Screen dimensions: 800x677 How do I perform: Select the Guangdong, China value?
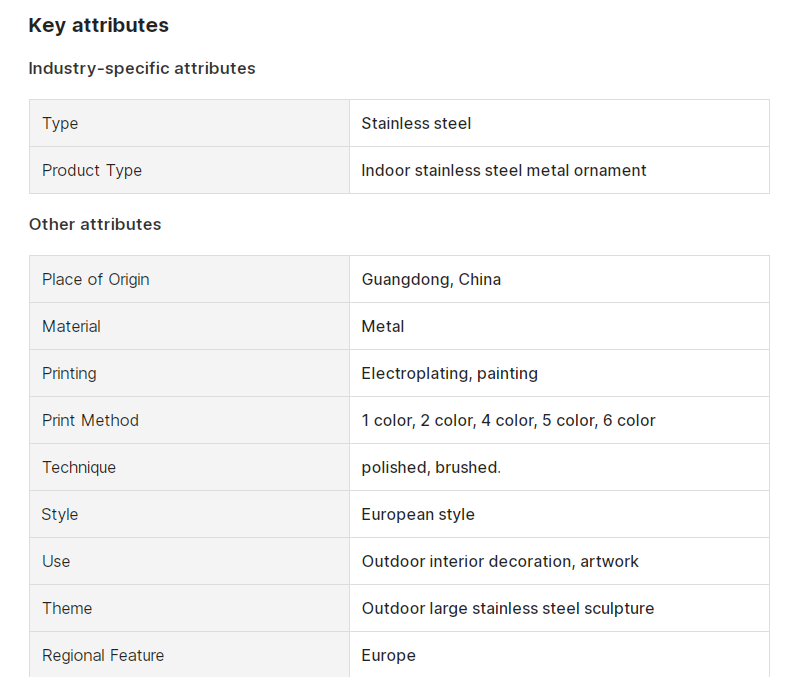[x=431, y=280]
